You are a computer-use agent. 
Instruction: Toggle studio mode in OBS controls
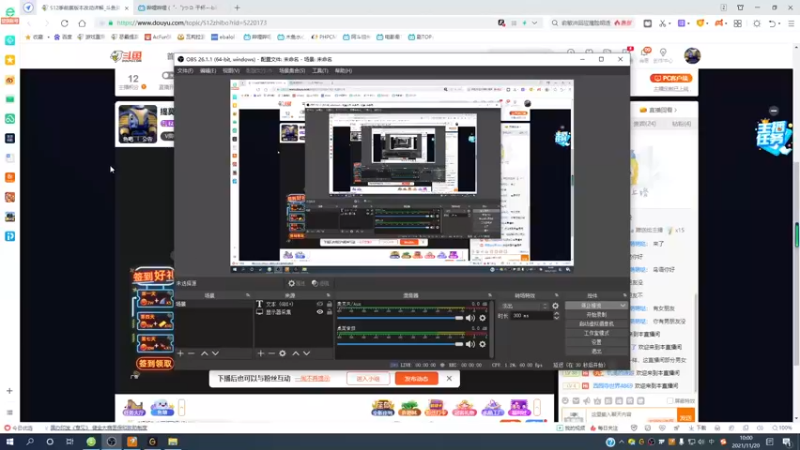pos(596,333)
